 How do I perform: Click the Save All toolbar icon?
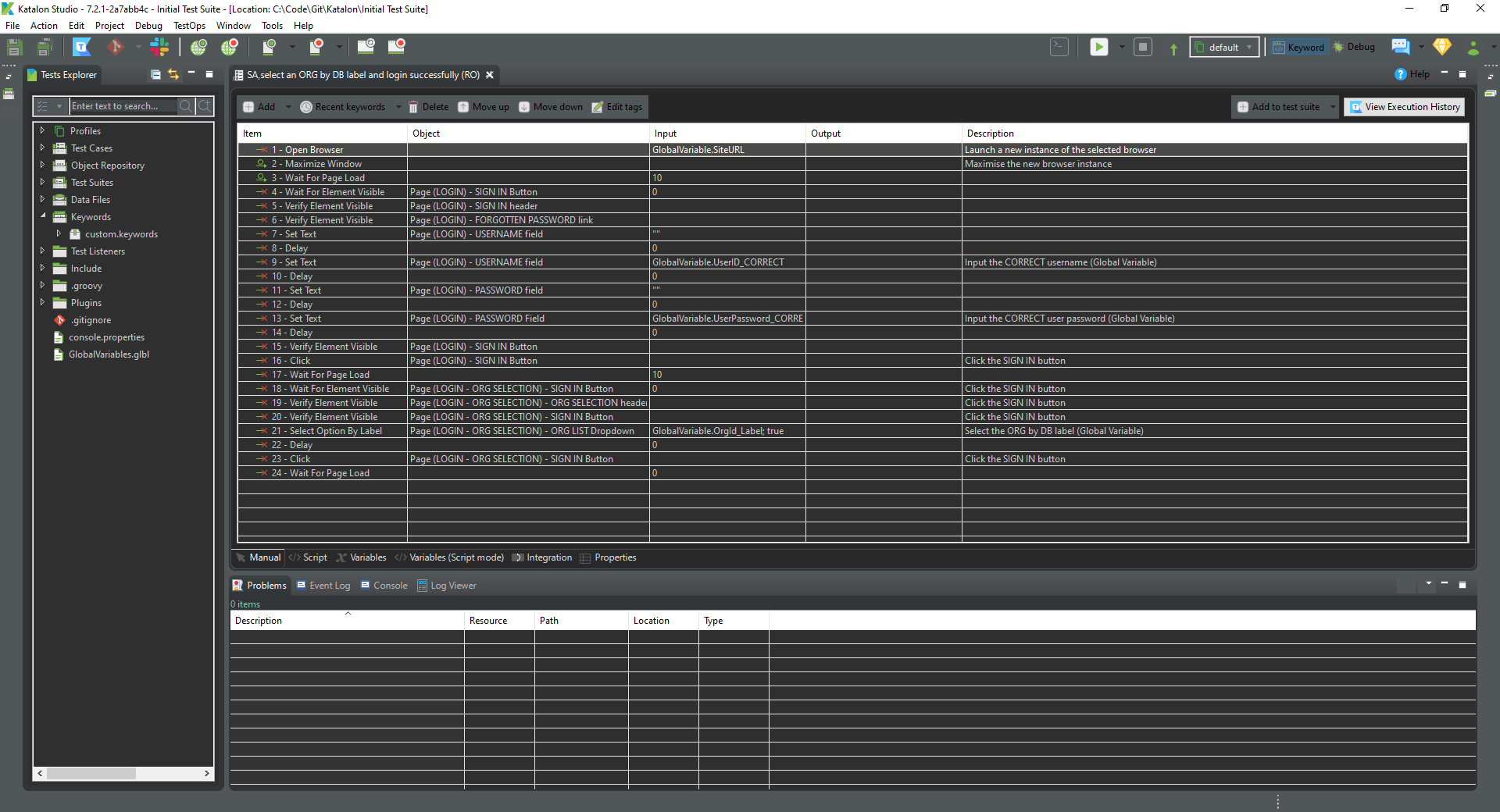click(44, 48)
